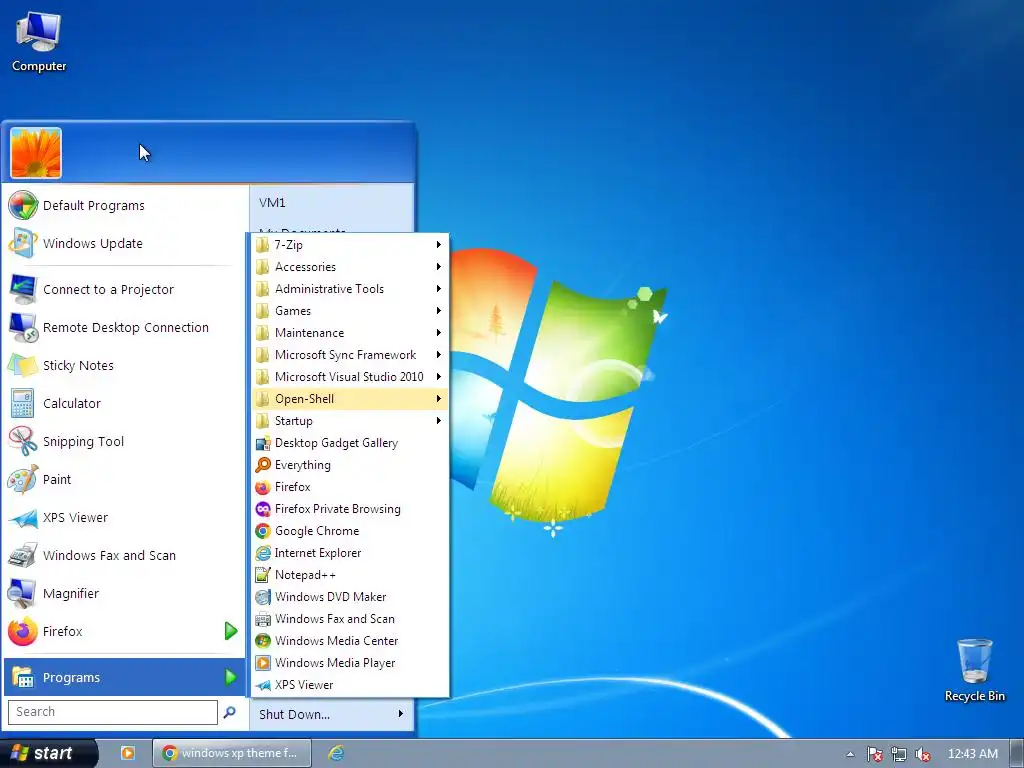Launch Desktop Gadget Gallery

coord(350,443)
